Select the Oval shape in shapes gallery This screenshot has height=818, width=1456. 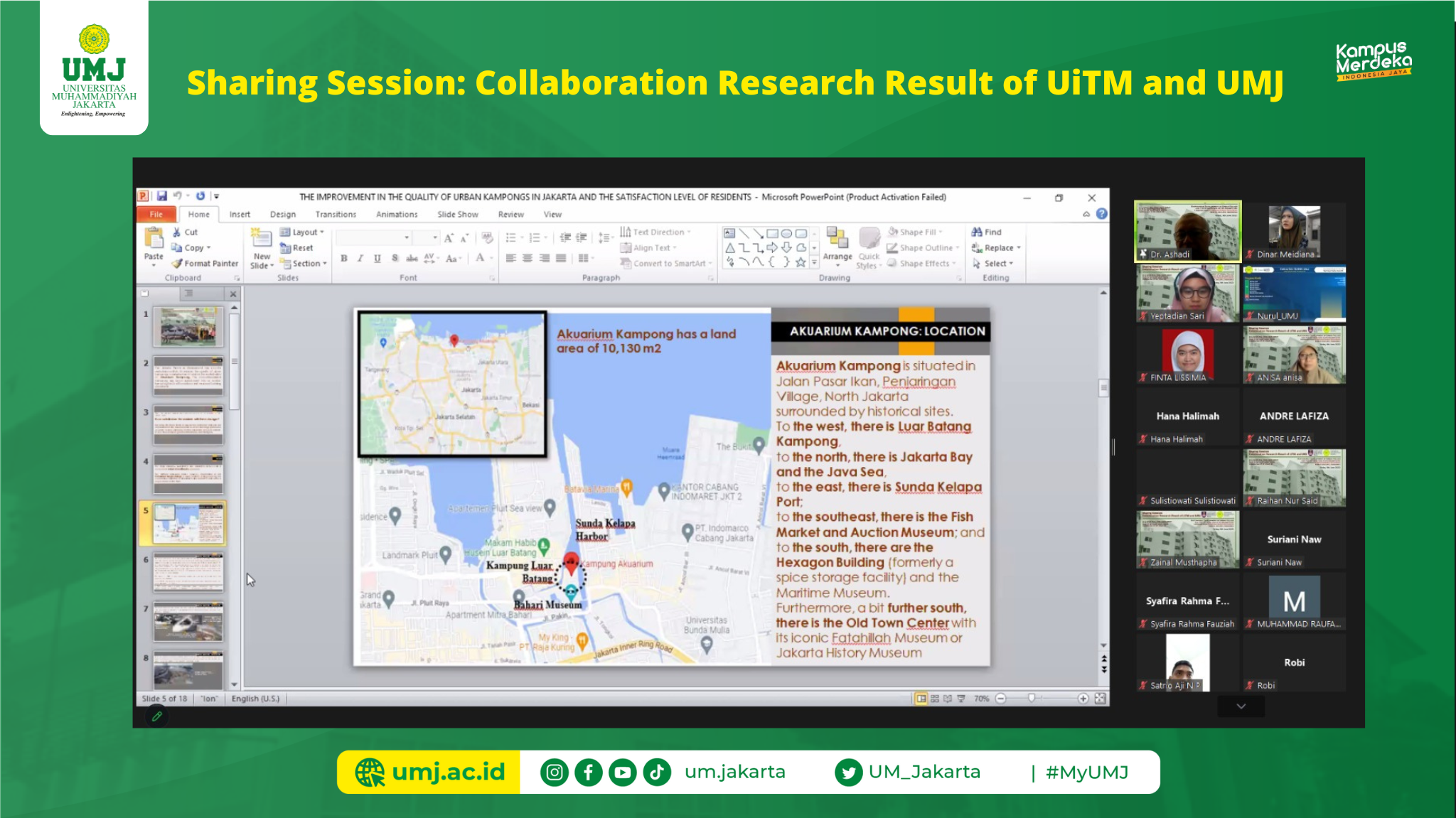pos(786,233)
